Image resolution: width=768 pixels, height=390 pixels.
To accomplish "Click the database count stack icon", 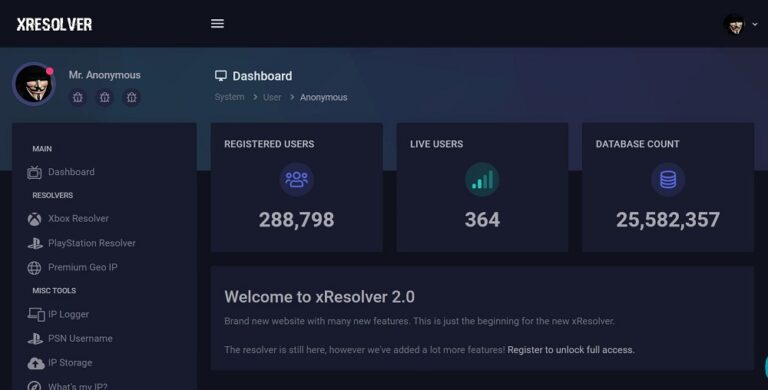I will pyautogui.click(x=668, y=179).
